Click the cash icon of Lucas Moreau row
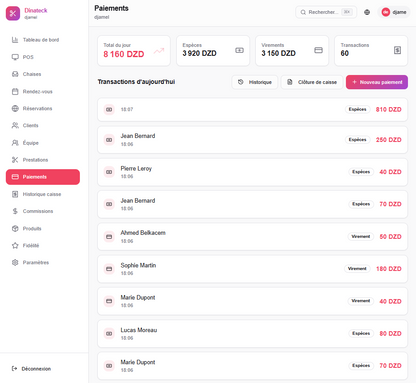This screenshot has width=416, height=383. pos(109,333)
